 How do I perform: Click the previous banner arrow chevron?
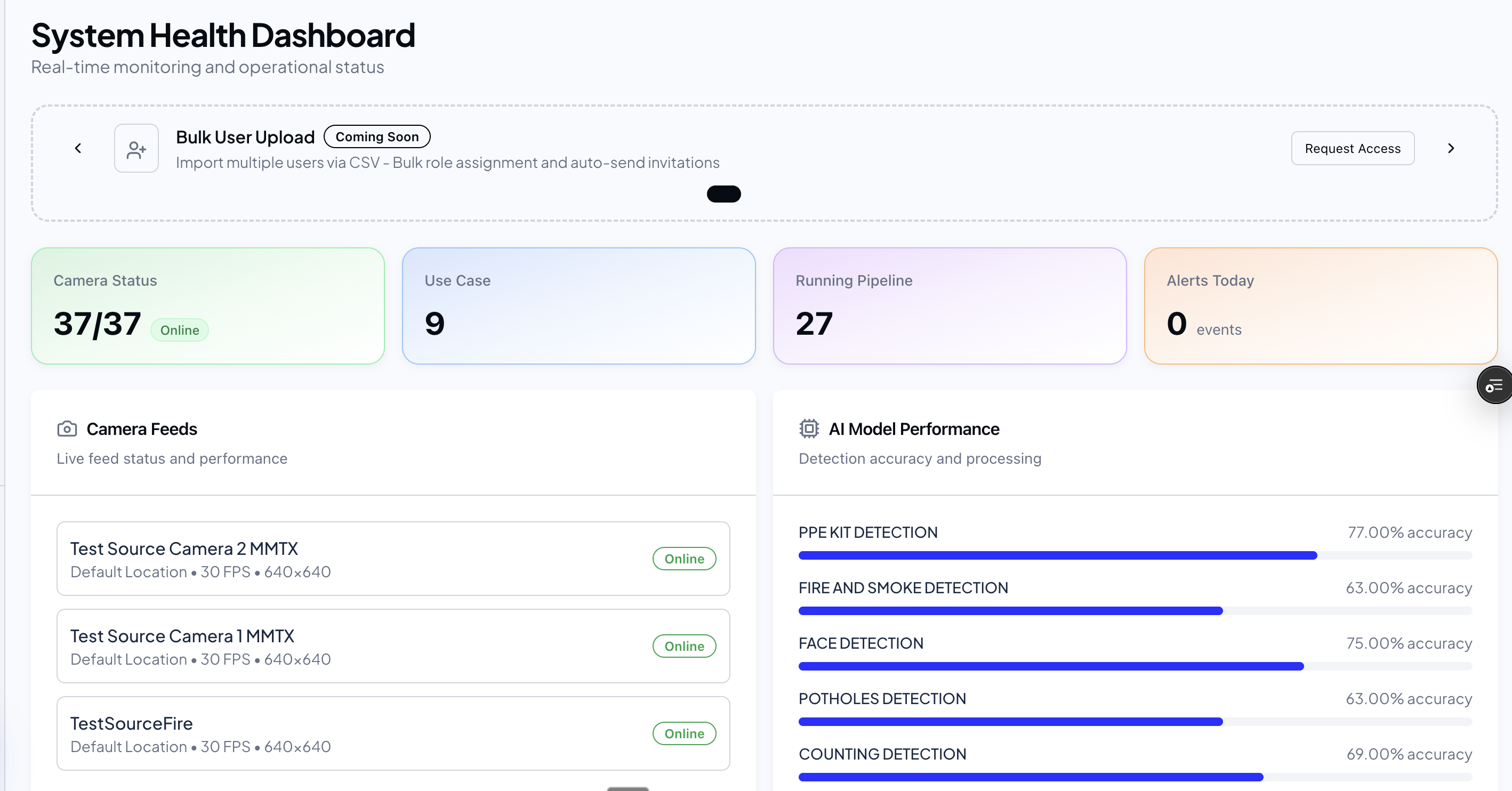point(78,149)
